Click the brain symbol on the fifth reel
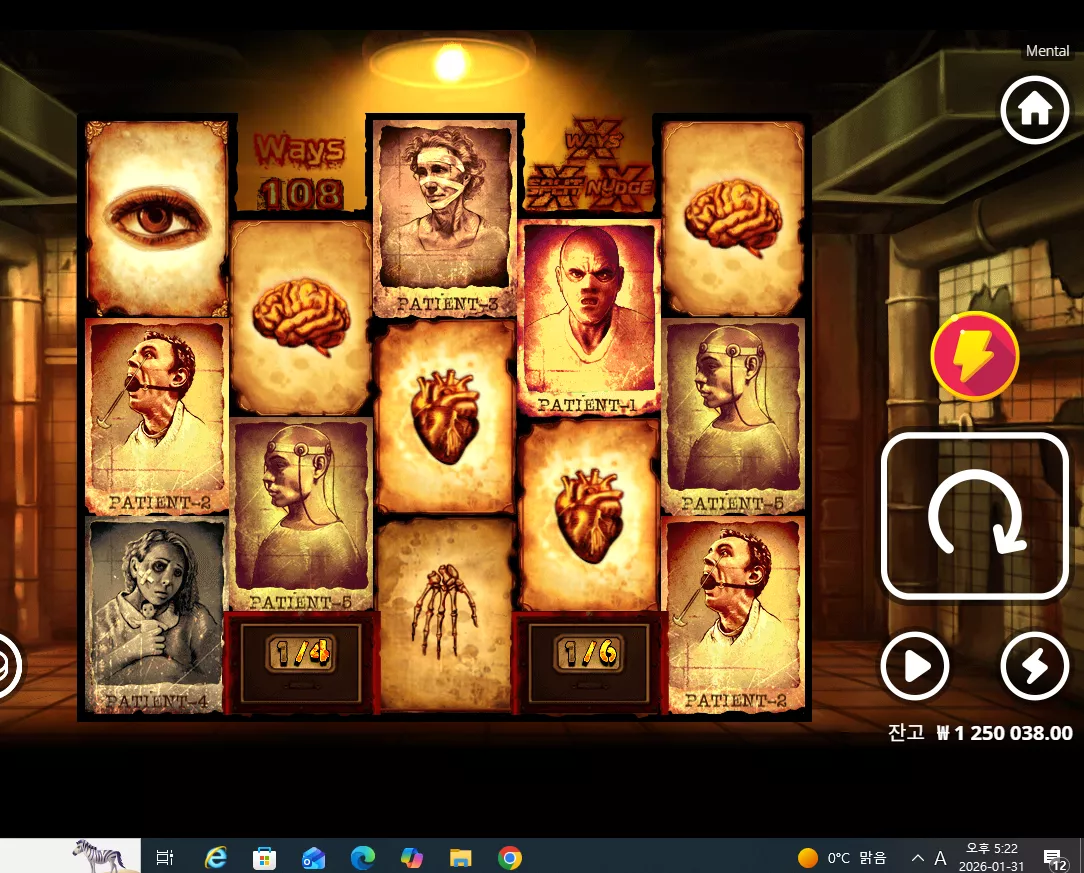The image size is (1084, 873). coord(733,218)
